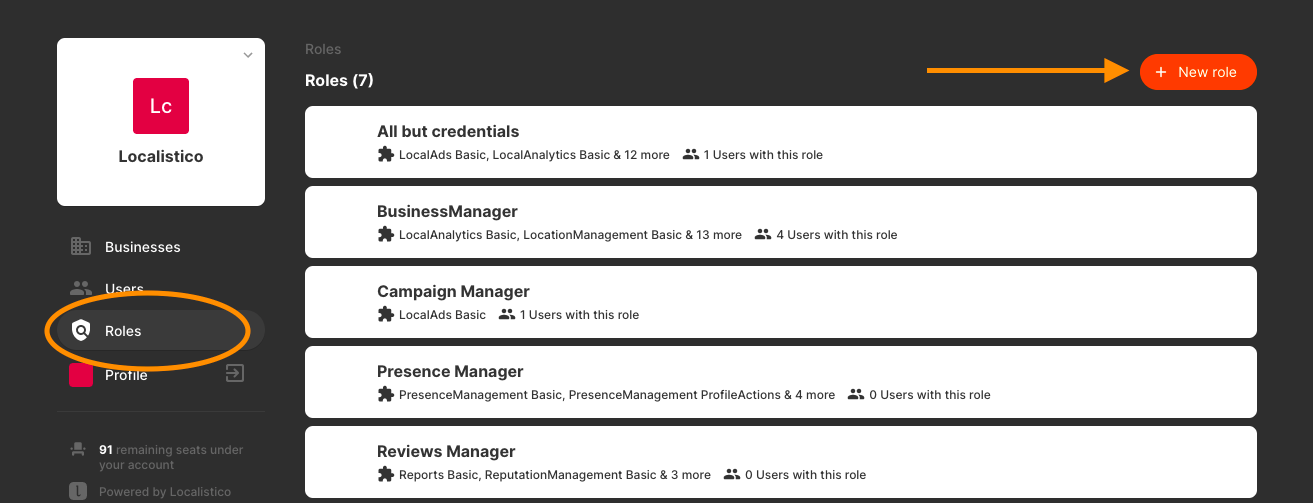Click the Roles breadcrumb at top
Image resolution: width=1313 pixels, height=503 pixels.
tap(323, 49)
